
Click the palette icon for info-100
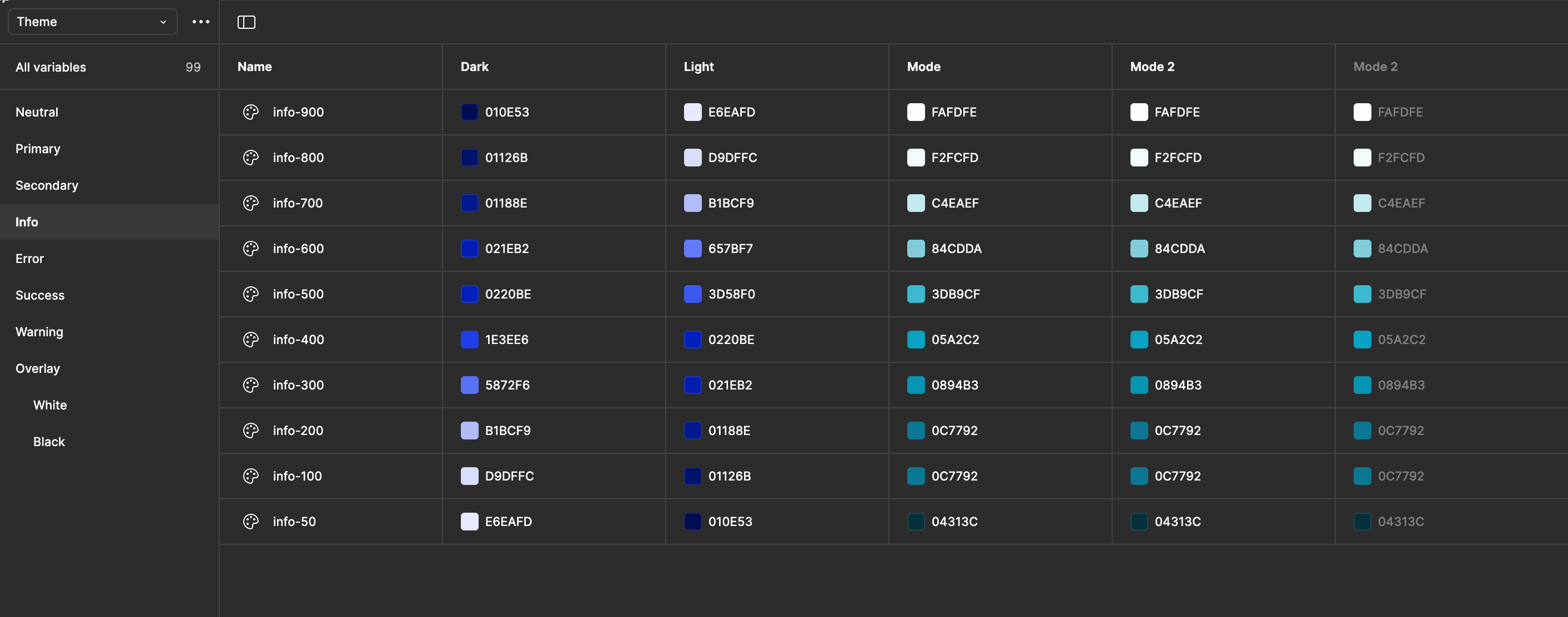[251, 476]
